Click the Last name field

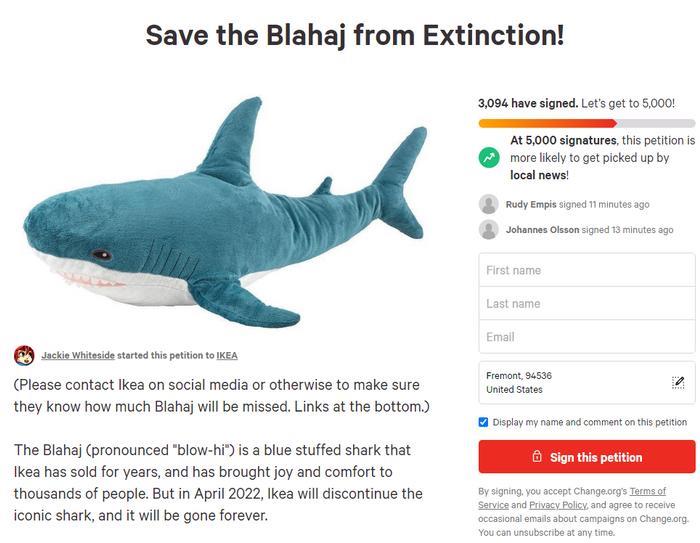[x=587, y=303]
